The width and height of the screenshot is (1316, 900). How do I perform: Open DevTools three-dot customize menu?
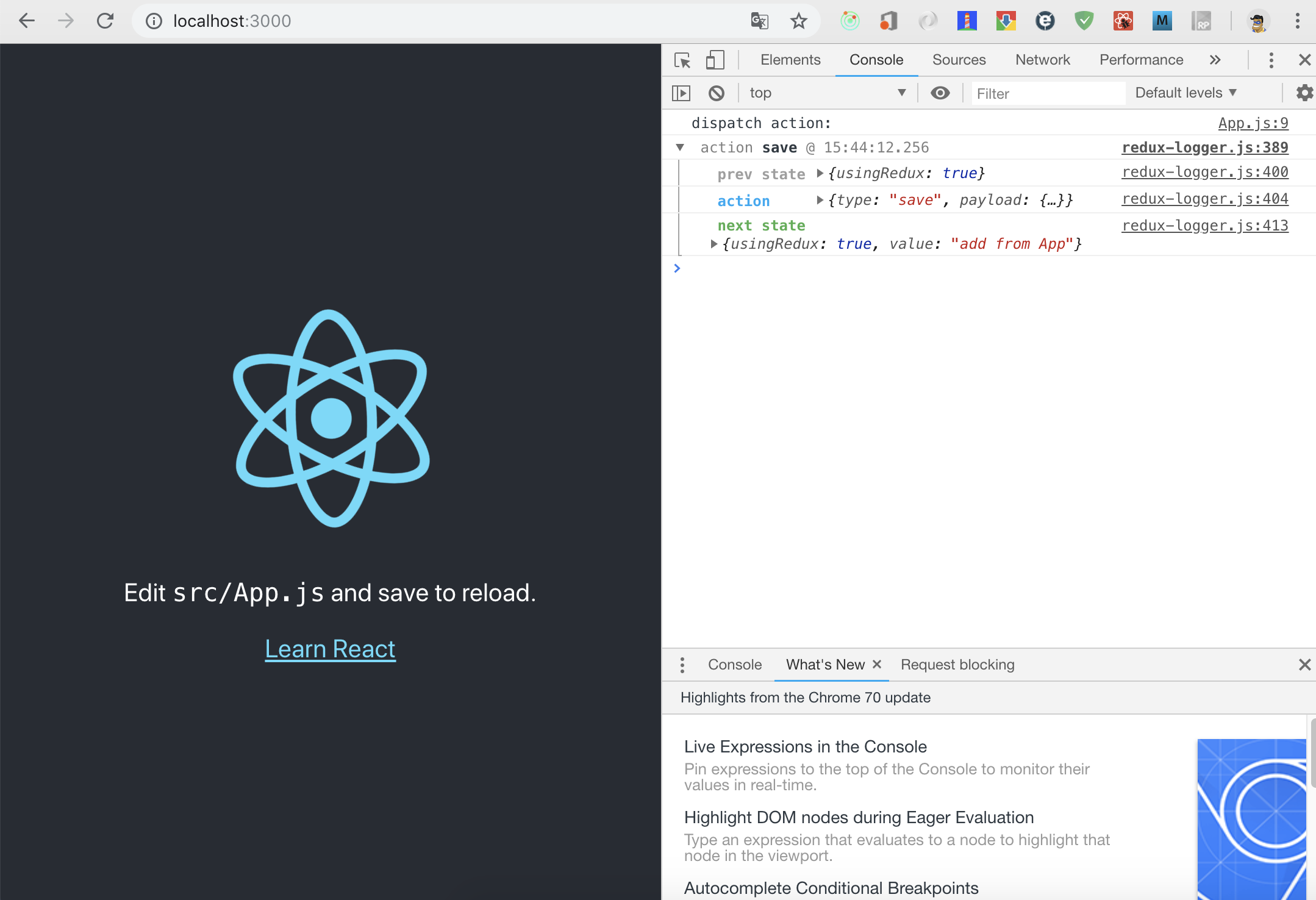point(1271,60)
